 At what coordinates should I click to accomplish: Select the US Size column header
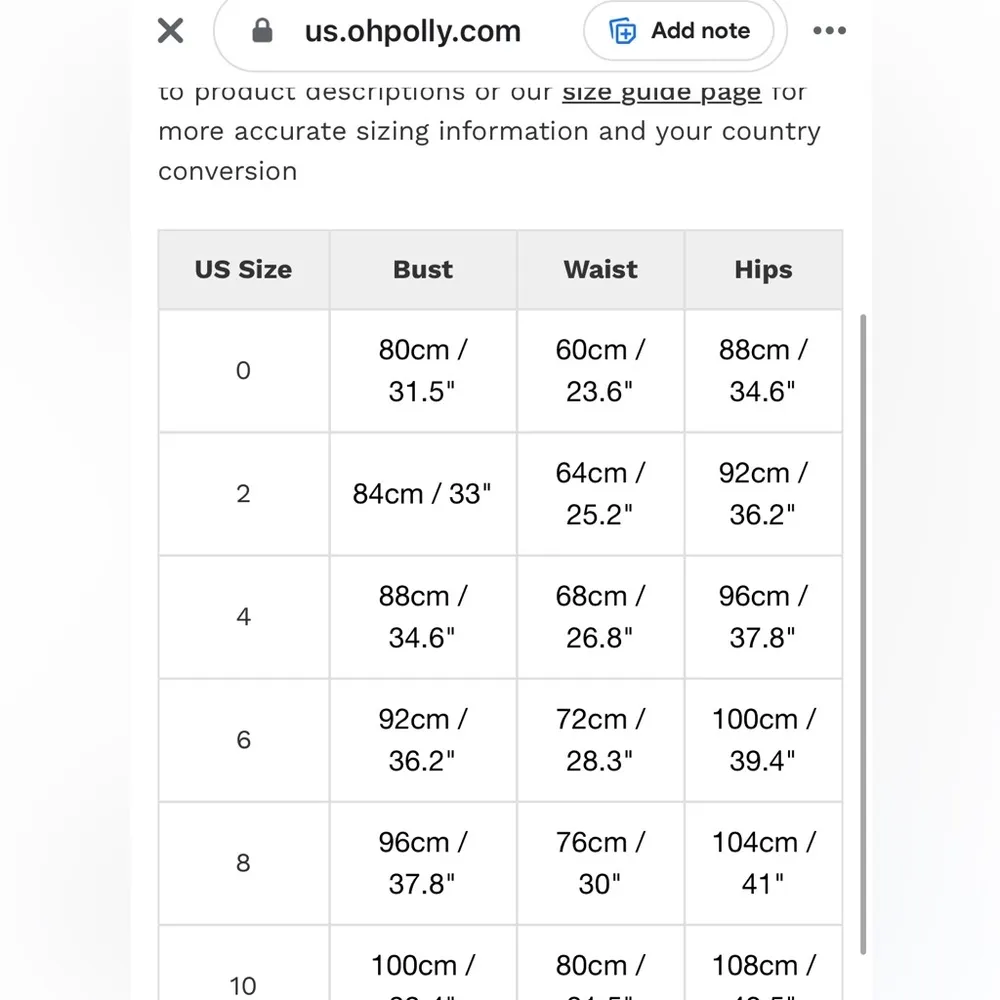pos(243,270)
